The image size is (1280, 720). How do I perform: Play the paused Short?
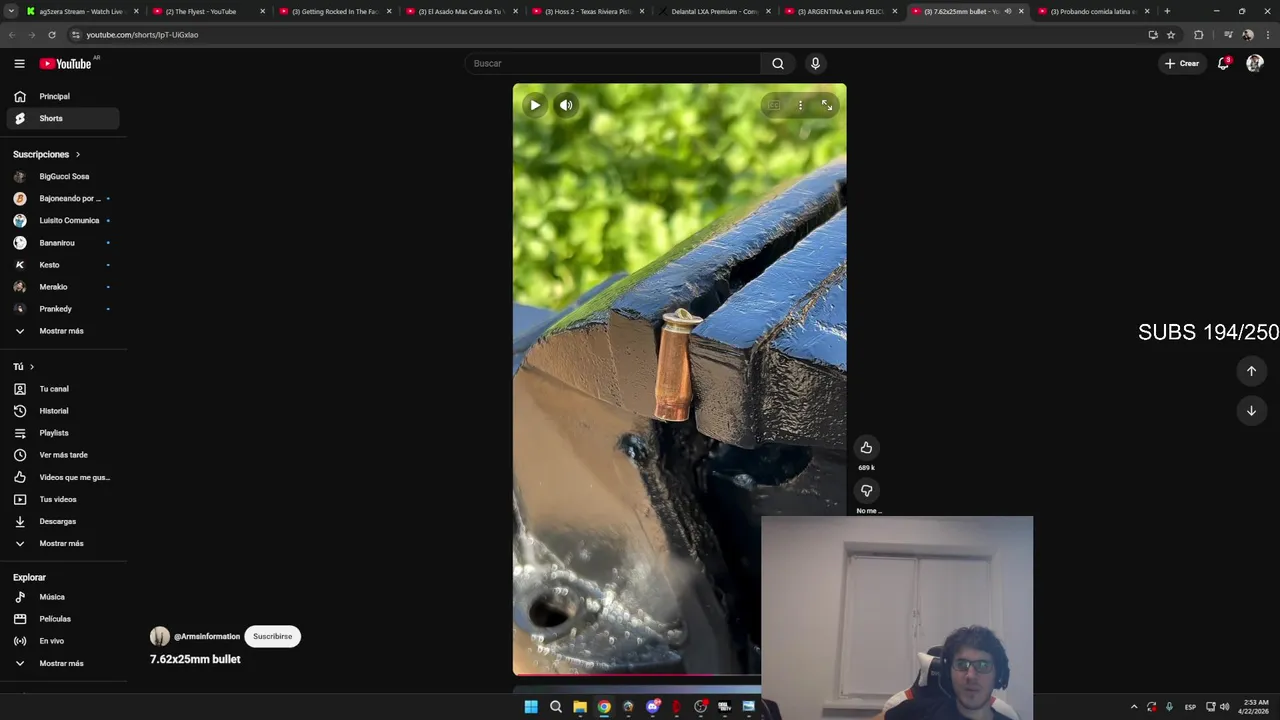535,105
